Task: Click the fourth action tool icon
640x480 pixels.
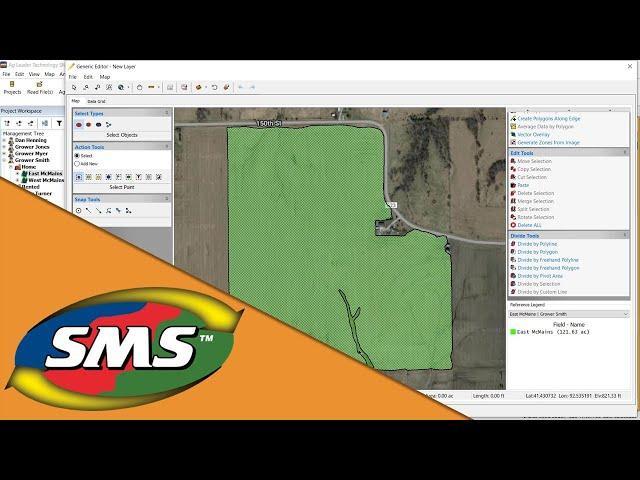Action: pyautogui.click(x=109, y=177)
